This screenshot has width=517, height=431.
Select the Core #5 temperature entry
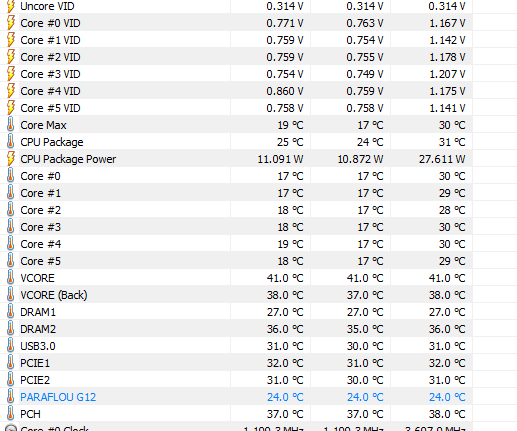point(236,261)
